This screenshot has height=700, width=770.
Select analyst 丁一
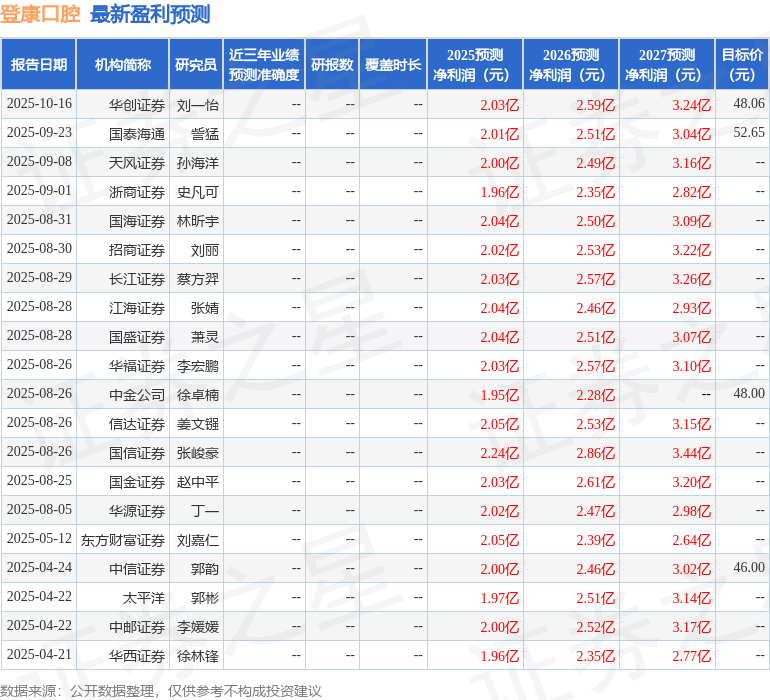[205, 511]
